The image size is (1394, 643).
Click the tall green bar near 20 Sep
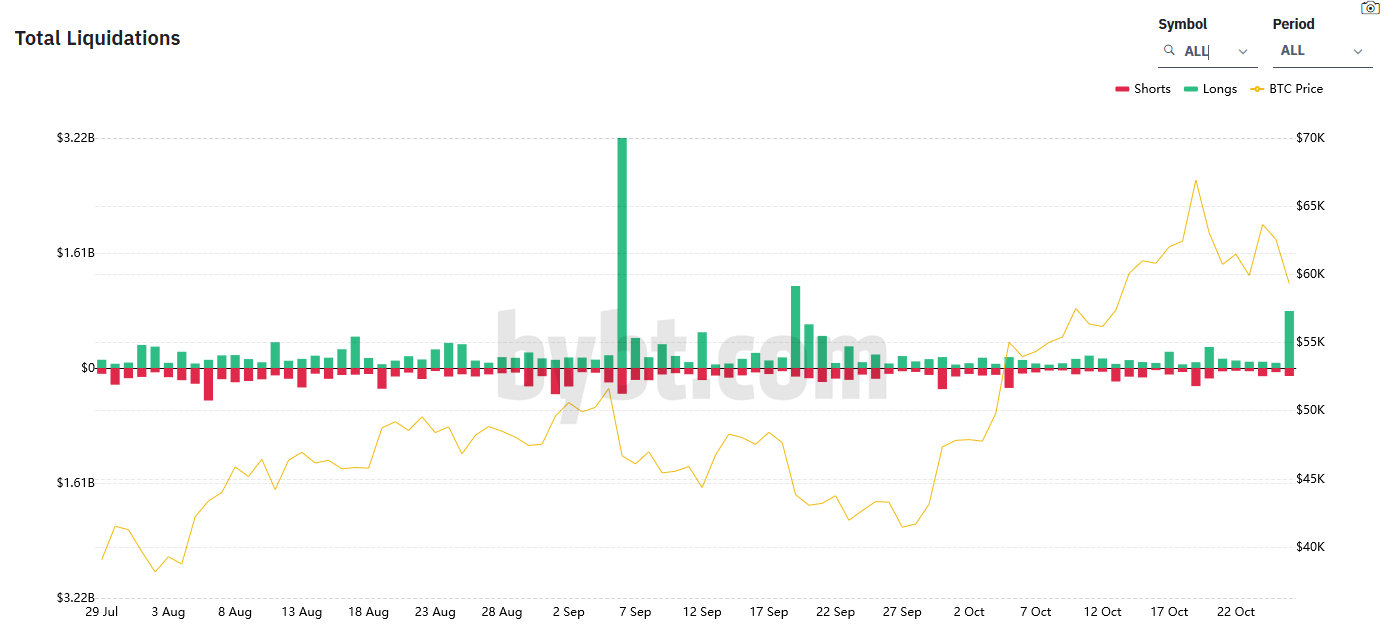[796, 325]
